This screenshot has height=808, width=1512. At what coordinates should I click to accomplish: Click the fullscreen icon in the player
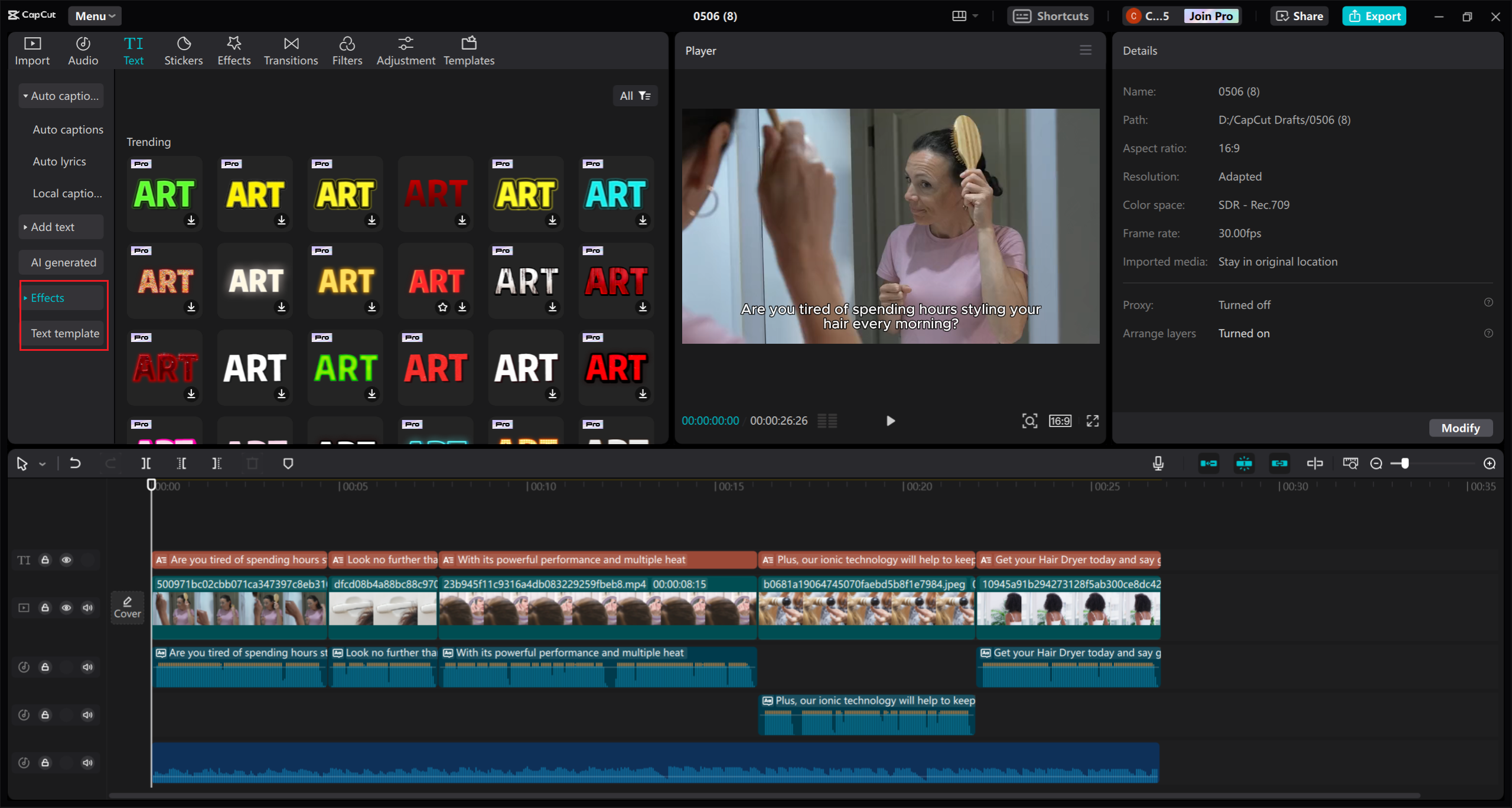(x=1093, y=421)
